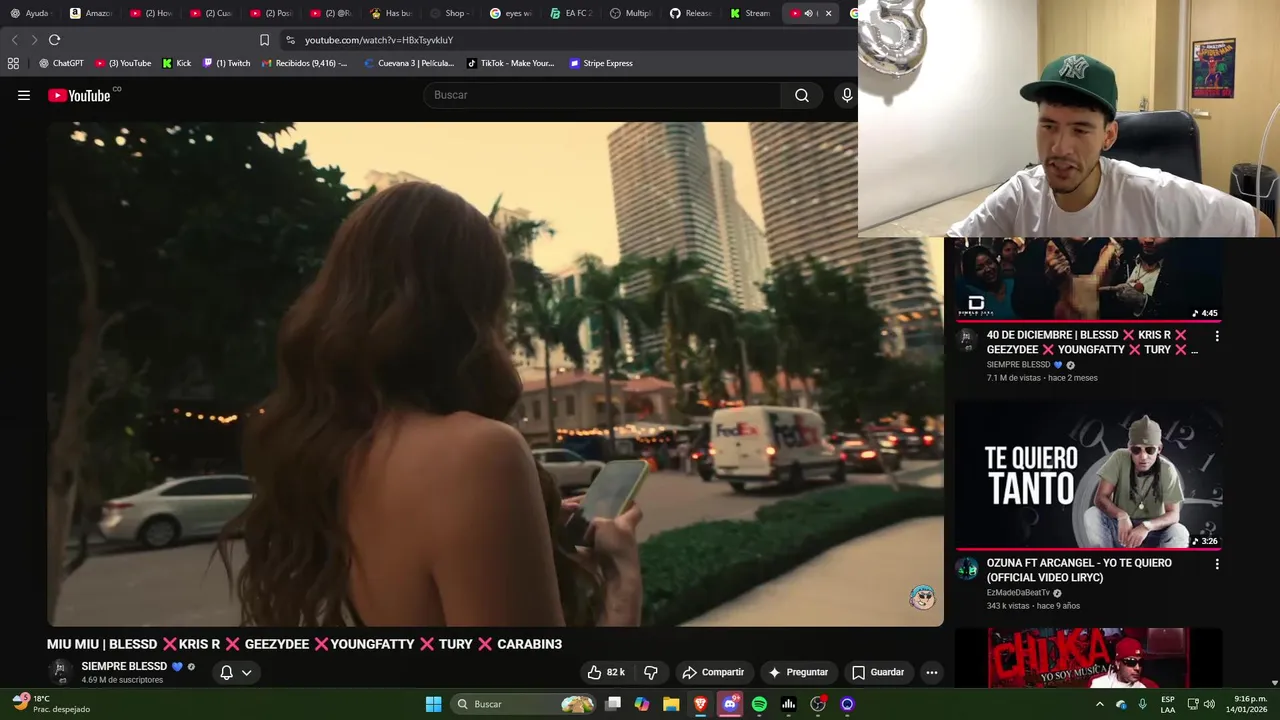Viewport: 1280px width, 720px height.
Task: Open the Recibidos Gmail bookmark
Action: coord(305,63)
